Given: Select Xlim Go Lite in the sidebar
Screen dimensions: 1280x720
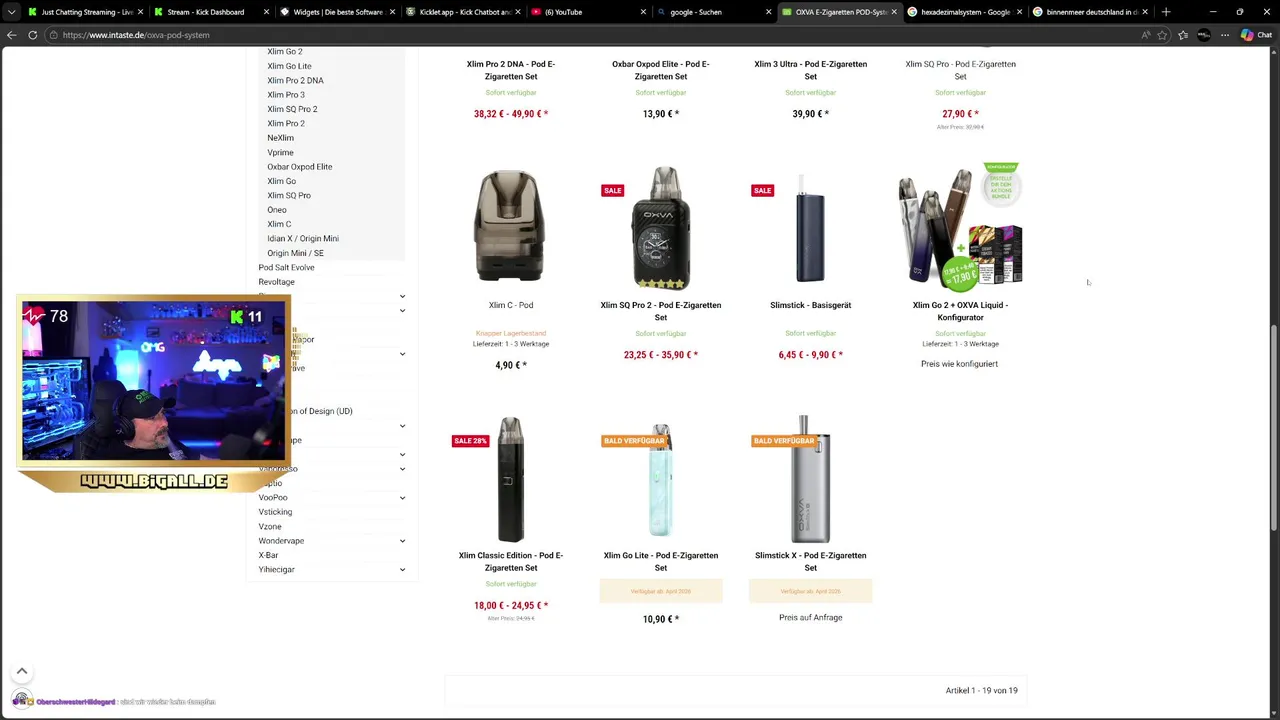Looking at the screenshot, I should 289,66.
